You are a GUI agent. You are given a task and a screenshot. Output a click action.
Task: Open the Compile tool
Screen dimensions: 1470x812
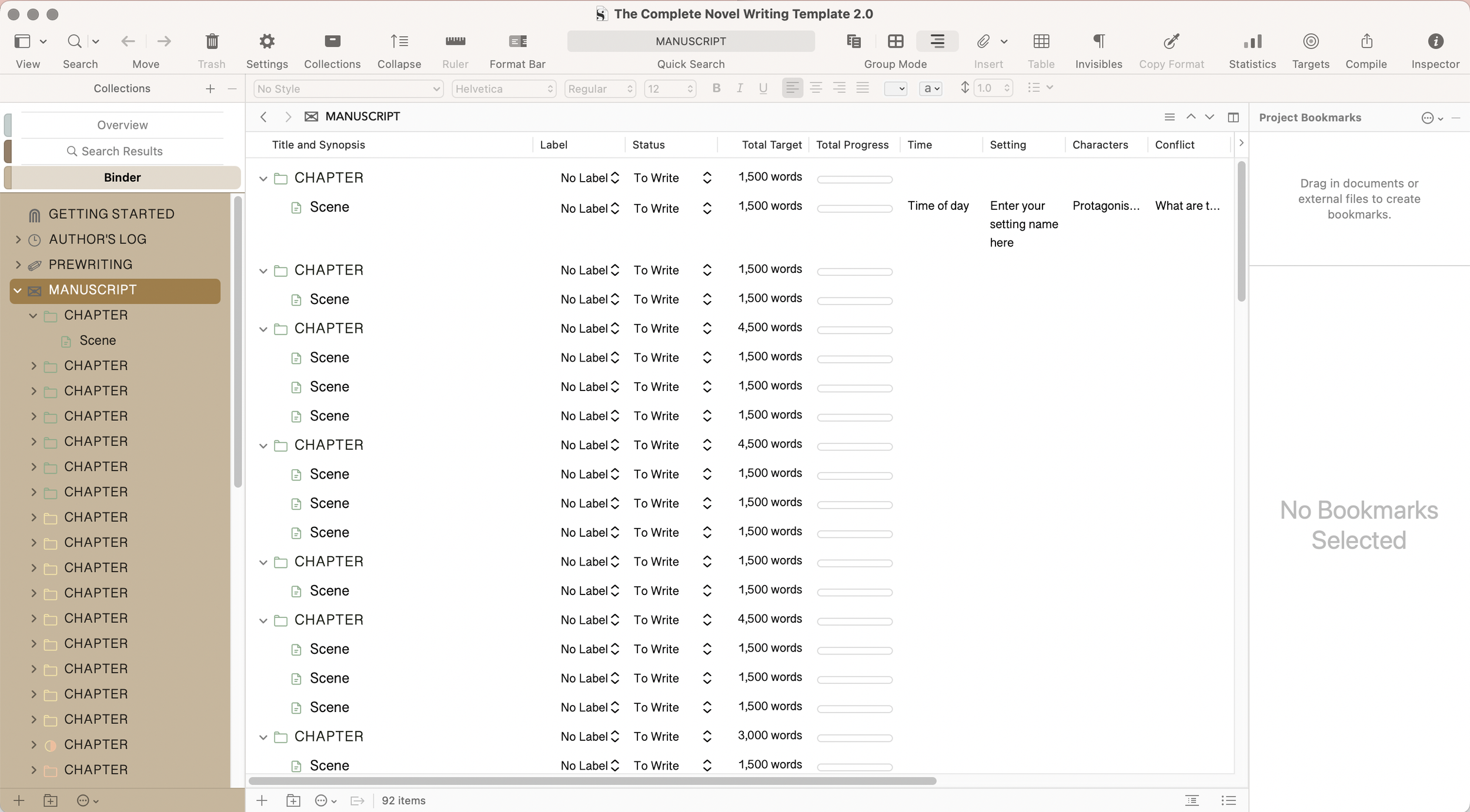click(x=1366, y=42)
